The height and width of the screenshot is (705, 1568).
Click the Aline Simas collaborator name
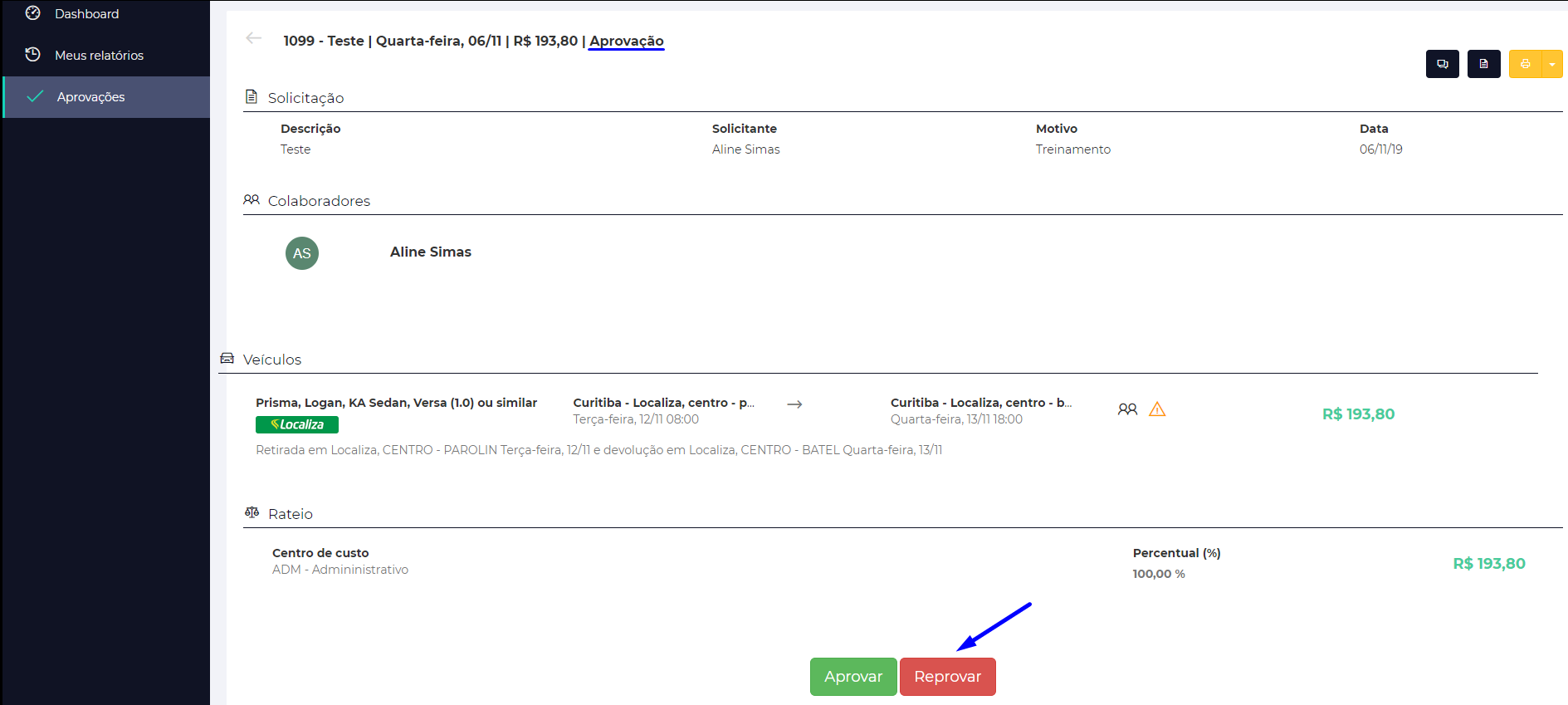(430, 252)
